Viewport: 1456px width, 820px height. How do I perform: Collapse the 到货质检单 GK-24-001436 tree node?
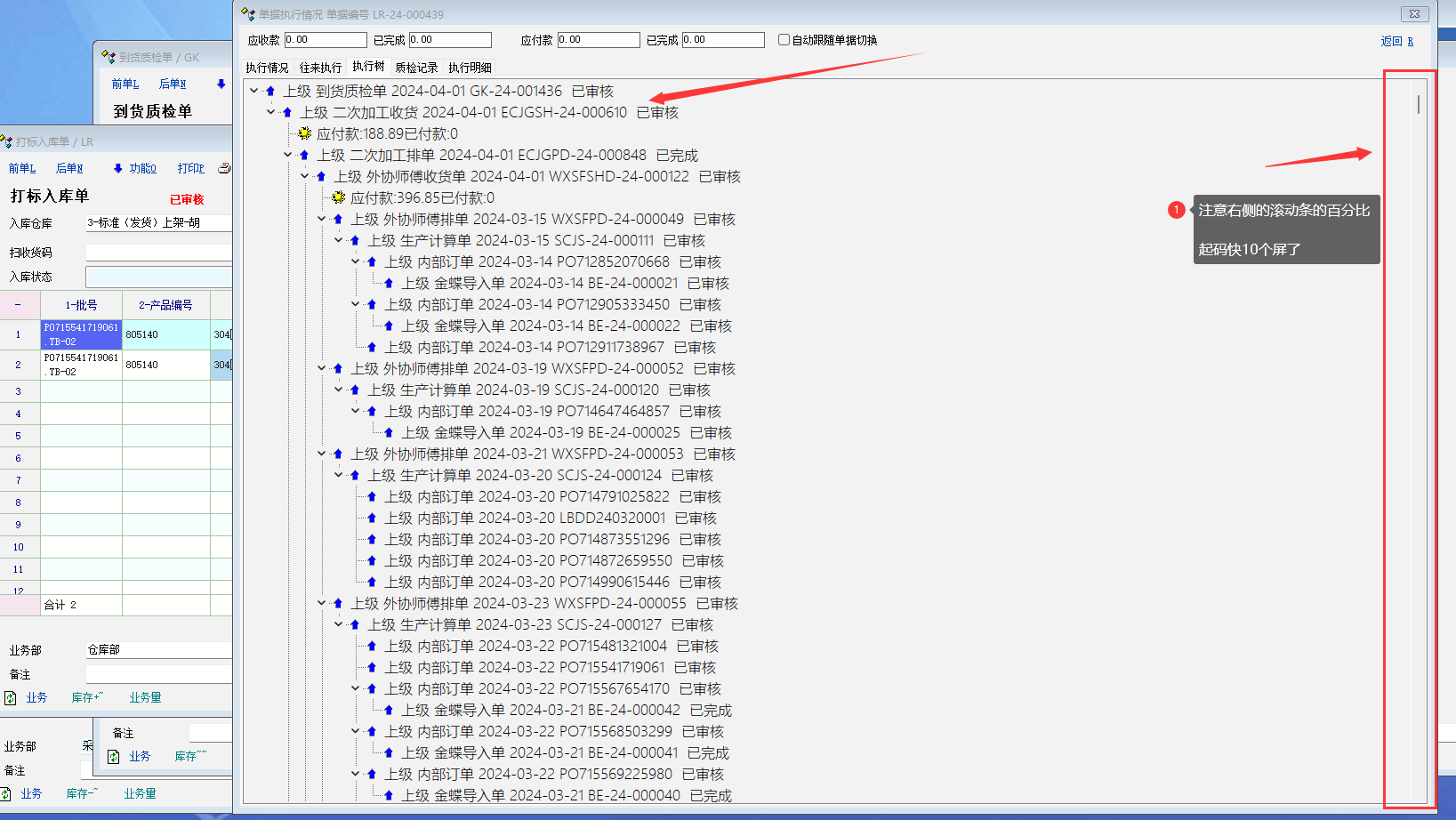254,91
